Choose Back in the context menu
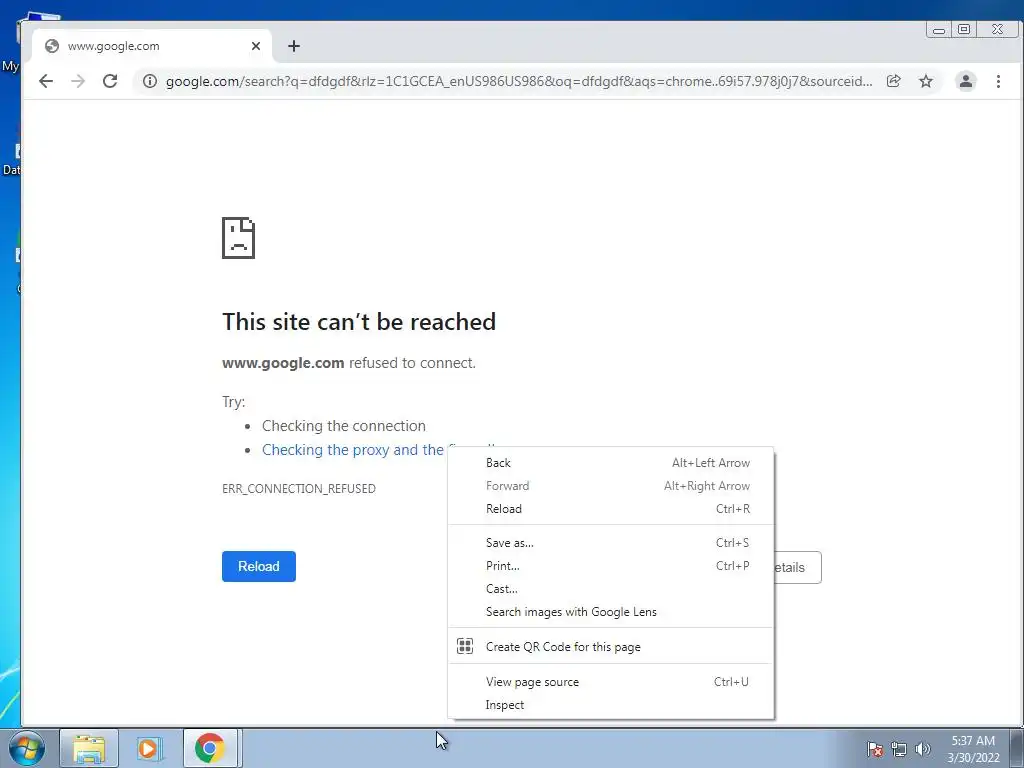Image resolution: width=1024 pixels, height=768 pixels. 611,462
